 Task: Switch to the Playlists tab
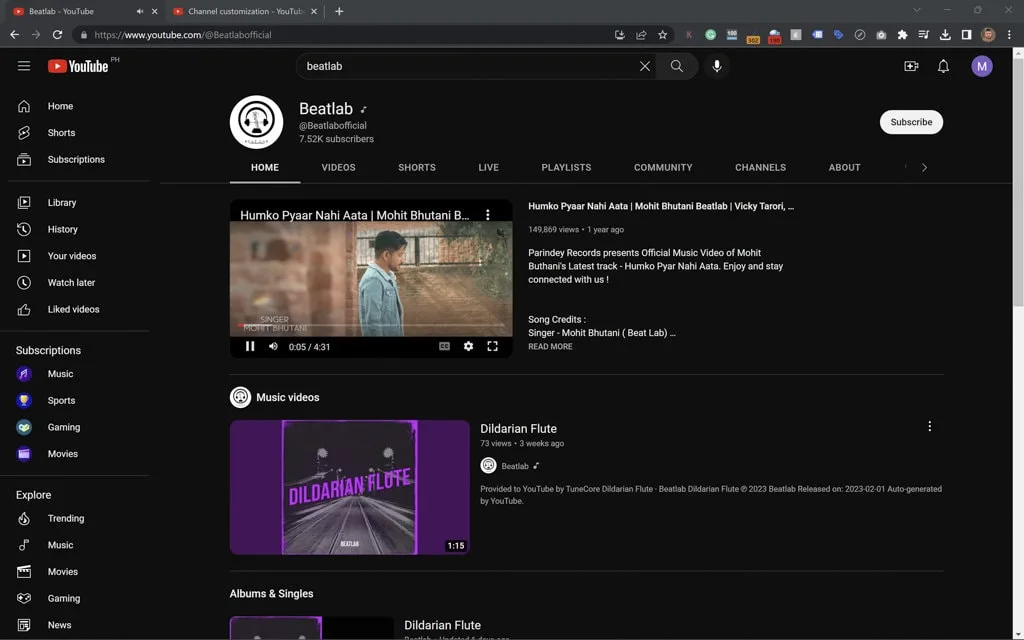coord(566,167)
